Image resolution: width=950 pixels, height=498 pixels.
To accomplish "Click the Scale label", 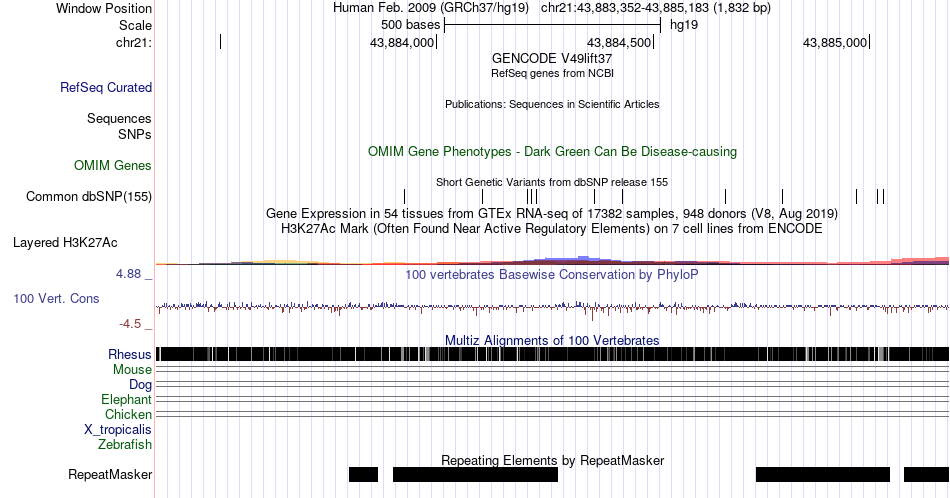I will tap(135, 25).
